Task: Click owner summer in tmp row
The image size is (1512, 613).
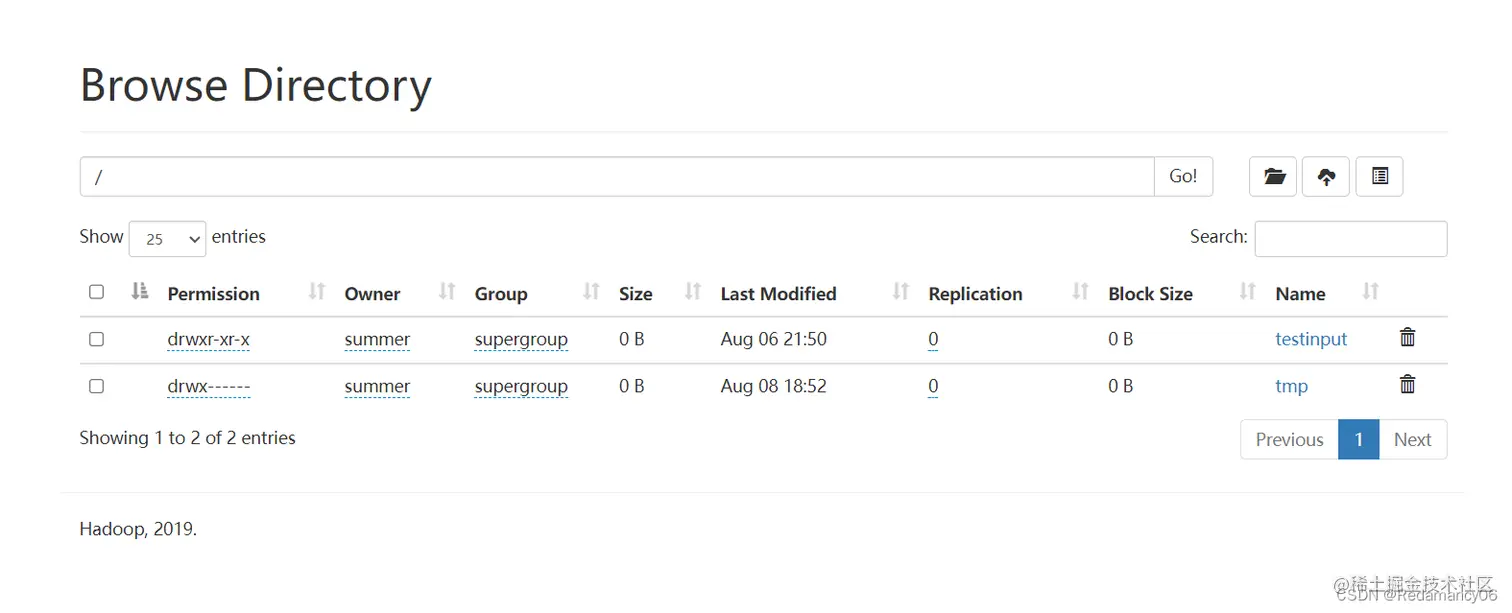Action: click(x=377, y=386)
